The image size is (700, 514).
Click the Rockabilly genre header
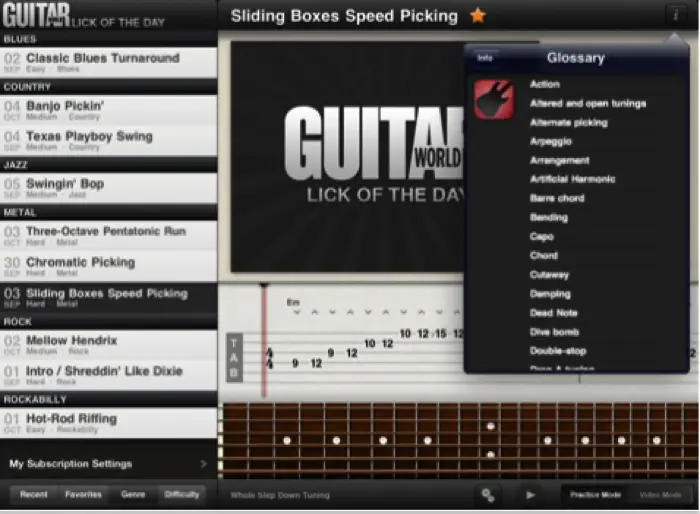pyautogui.click(x=108, y=399)
